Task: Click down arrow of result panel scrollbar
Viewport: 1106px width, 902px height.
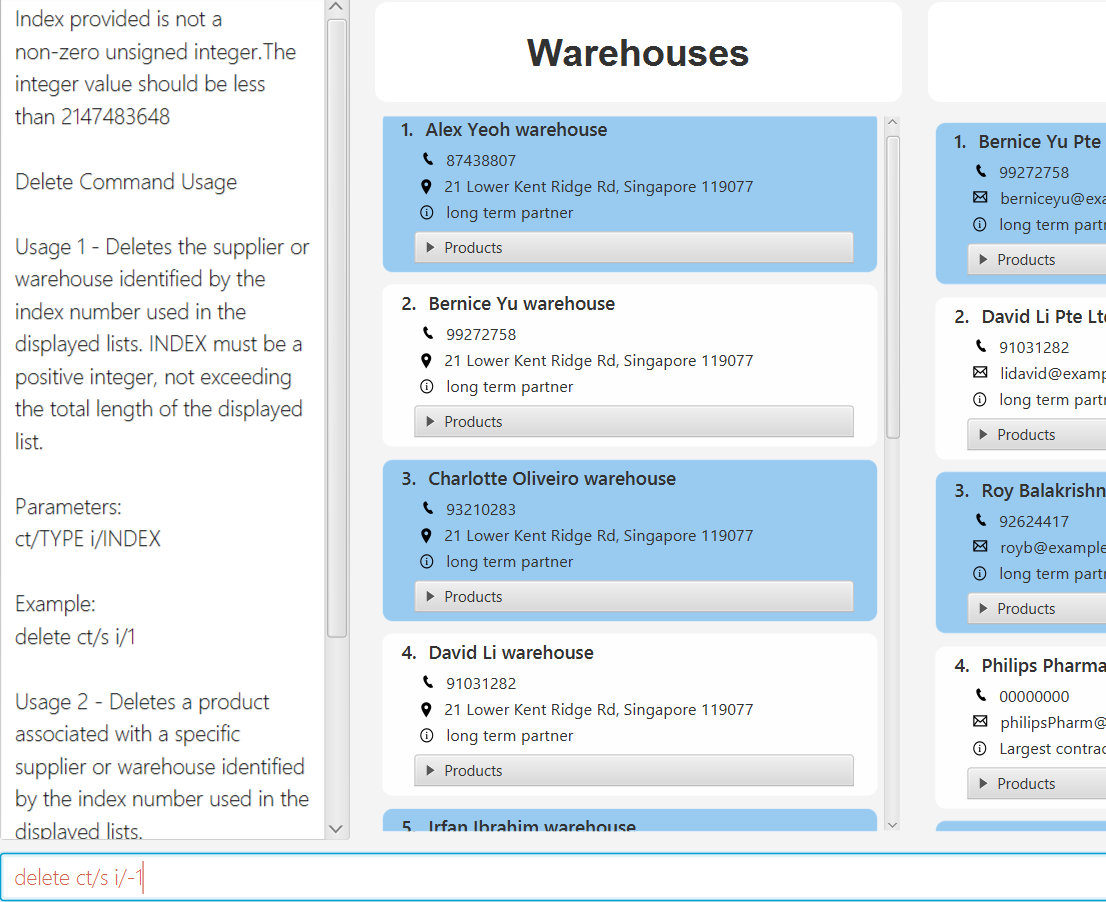Action: pos(336,829)
